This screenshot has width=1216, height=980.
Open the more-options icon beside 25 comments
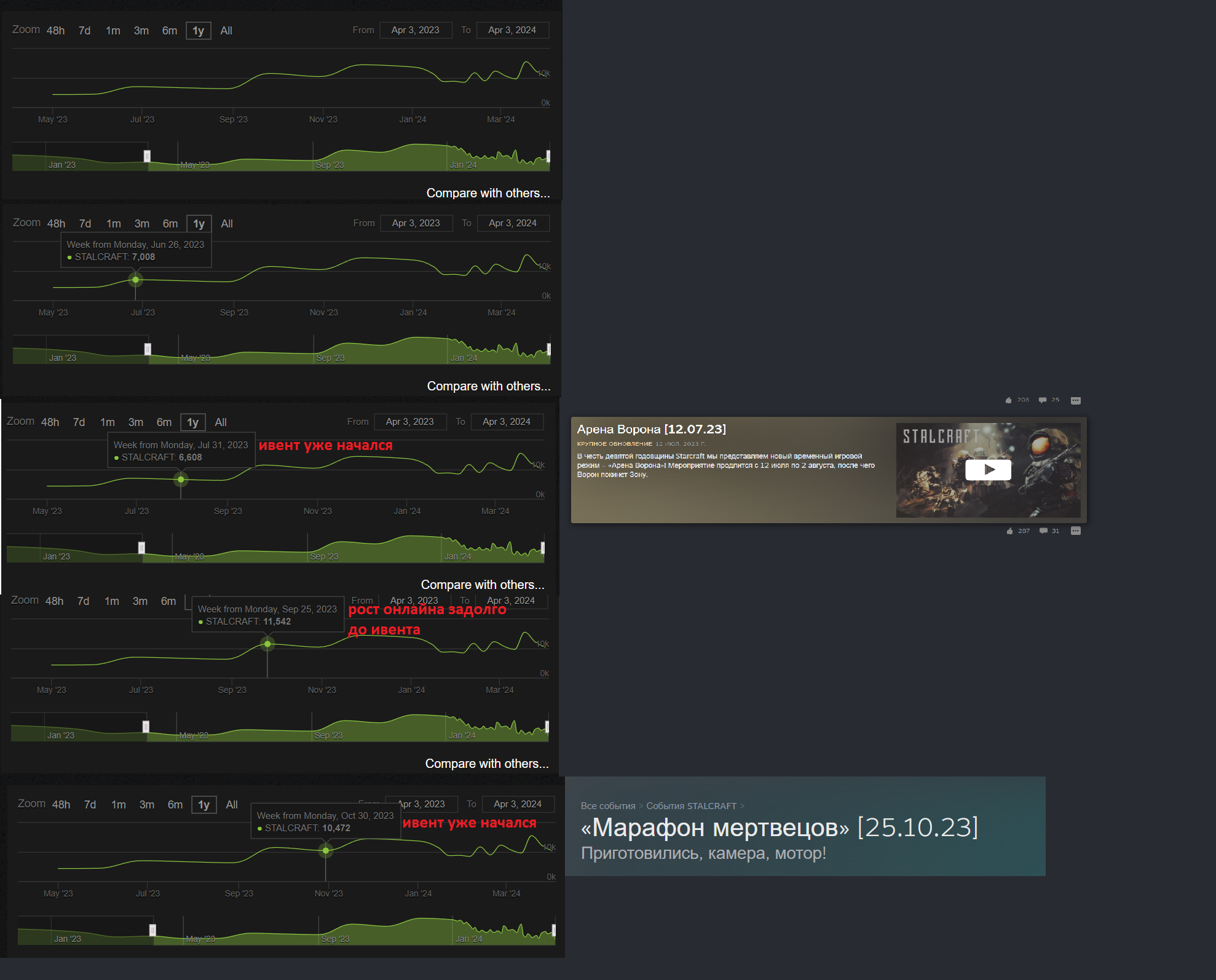click(x=1076, y=400)
